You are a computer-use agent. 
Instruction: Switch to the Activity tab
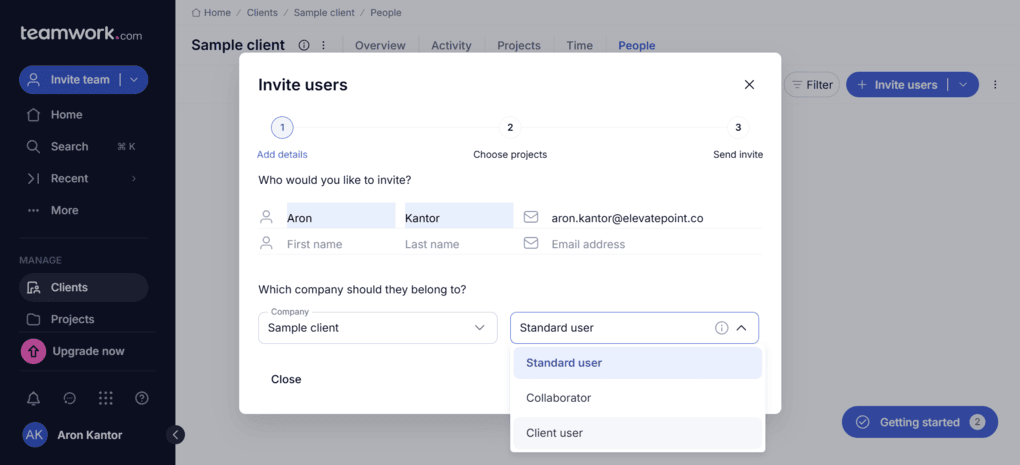pyautogui.click(x=451, y=46)
